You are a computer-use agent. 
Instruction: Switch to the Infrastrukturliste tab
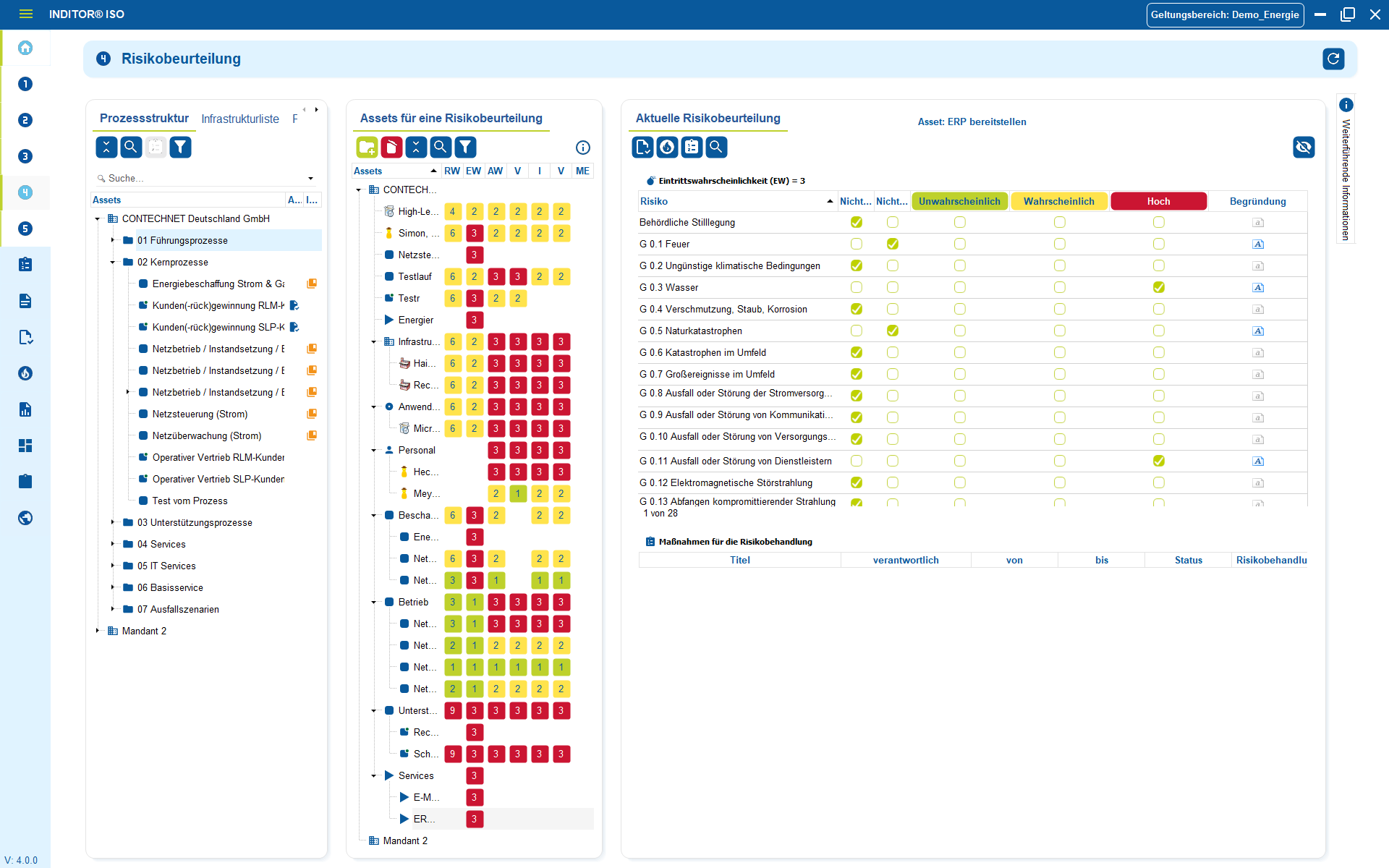[x=240, y=119]
